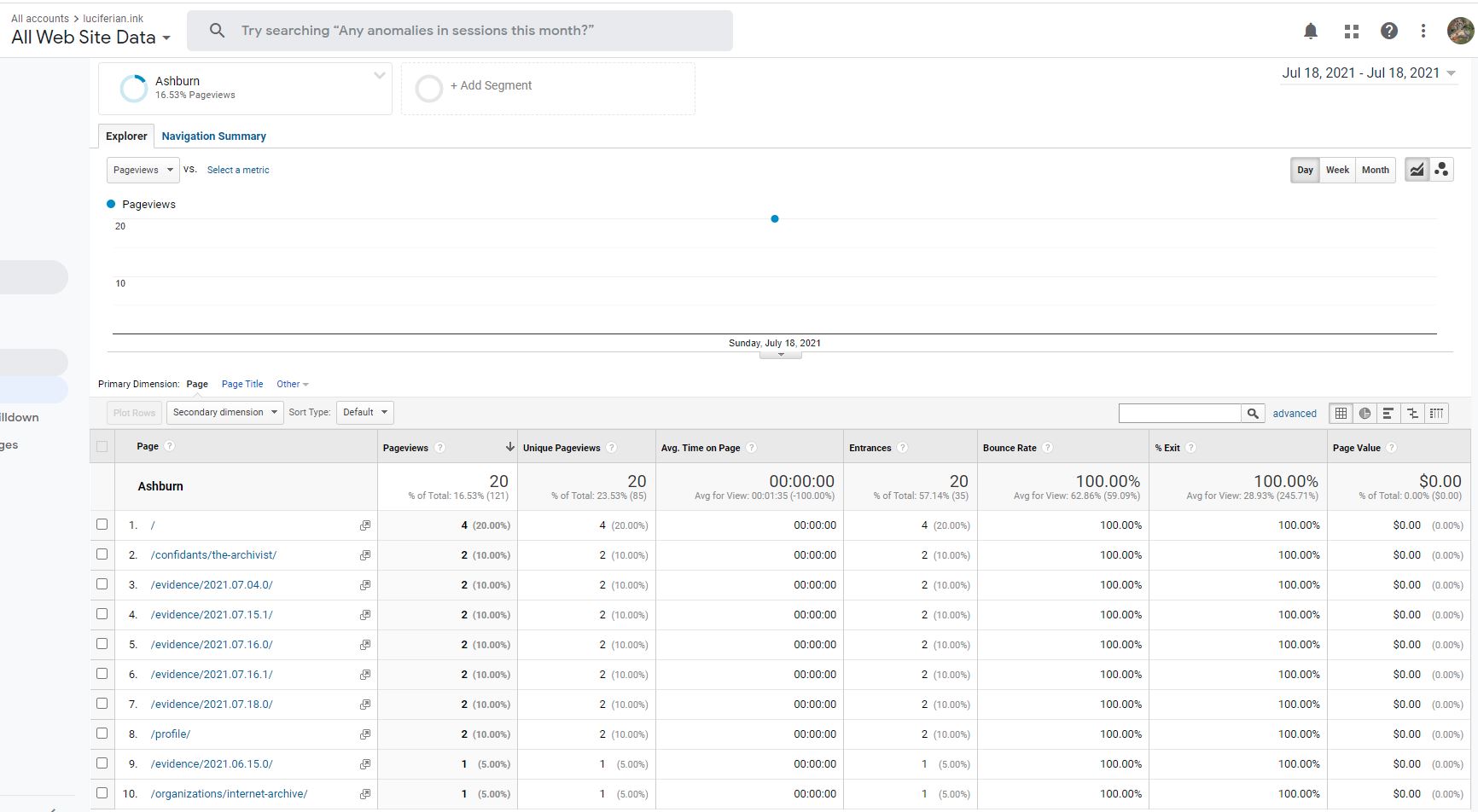1478x812 pixels.
Task: Click the help question mark icon
Action: coord(1389,32)
